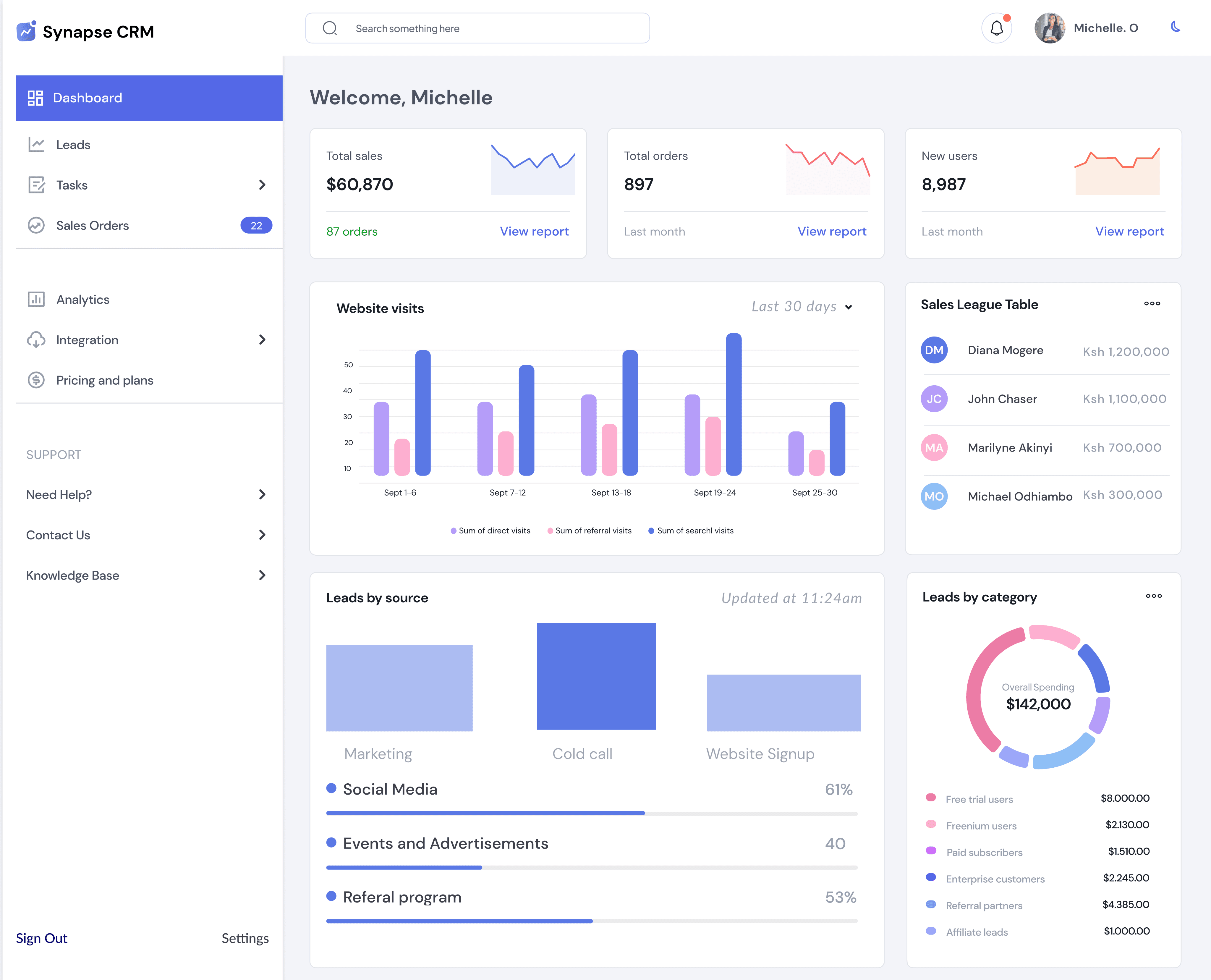Click Sum of referral visits legend dot
Screen dimensions: 1211x980
[x=550, y=531]
